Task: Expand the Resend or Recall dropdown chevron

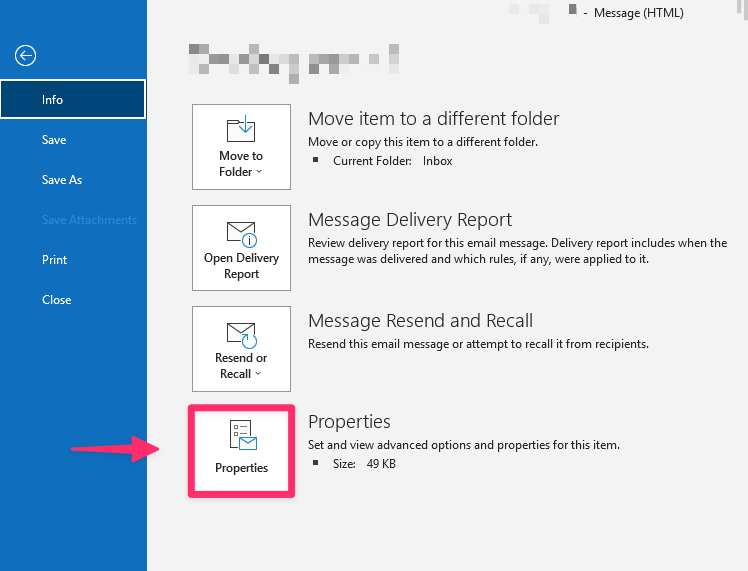Action: [x=258, y=374]
